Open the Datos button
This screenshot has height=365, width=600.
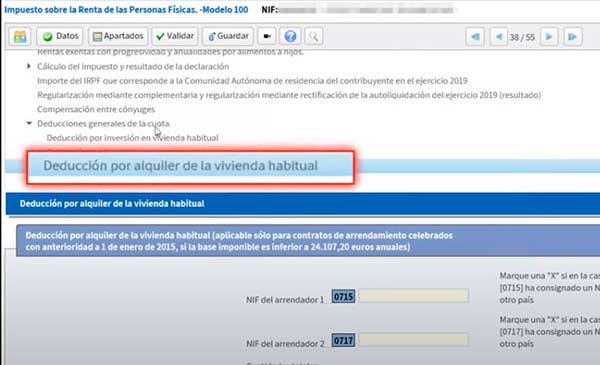(60, 36)
